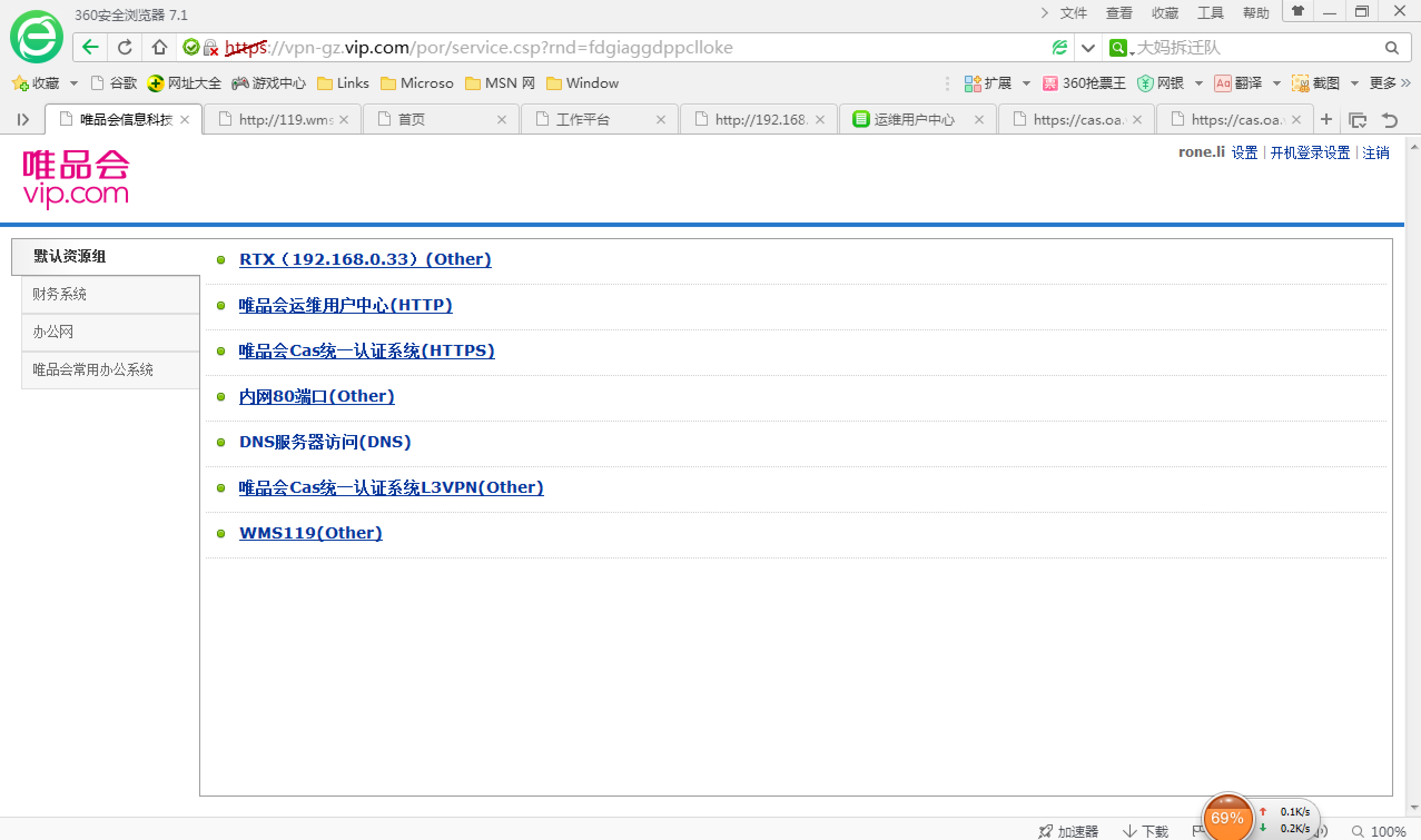Launch the 360抢票王 extension
The height and width of the screenshot is (840, 1421).
[x=1084, y=83]
